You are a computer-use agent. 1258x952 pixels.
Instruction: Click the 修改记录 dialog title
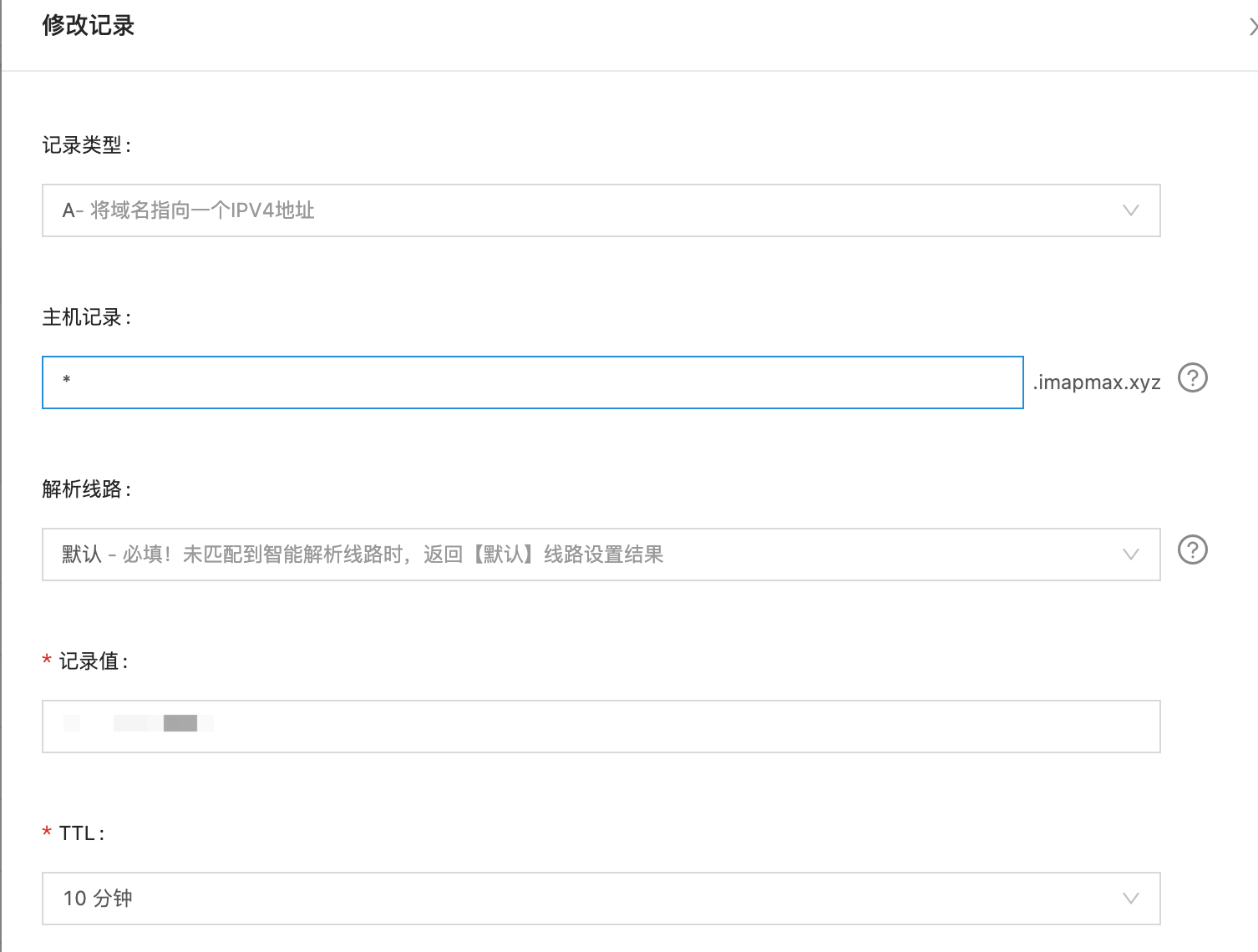click(x=89, y=26)
